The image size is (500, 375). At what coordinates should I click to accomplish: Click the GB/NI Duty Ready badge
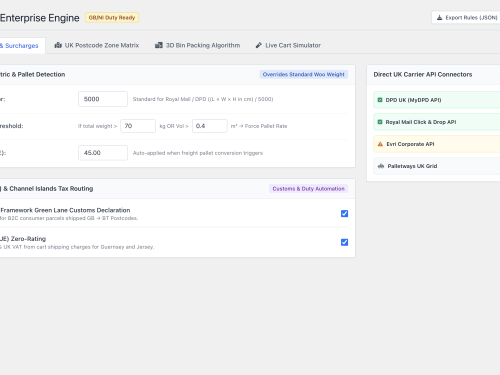[x=112, y=17]
